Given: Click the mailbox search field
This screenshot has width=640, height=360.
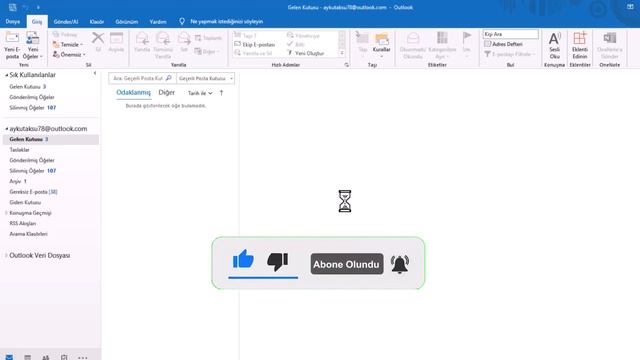Looking at the screenshot, I should (138, 78).
